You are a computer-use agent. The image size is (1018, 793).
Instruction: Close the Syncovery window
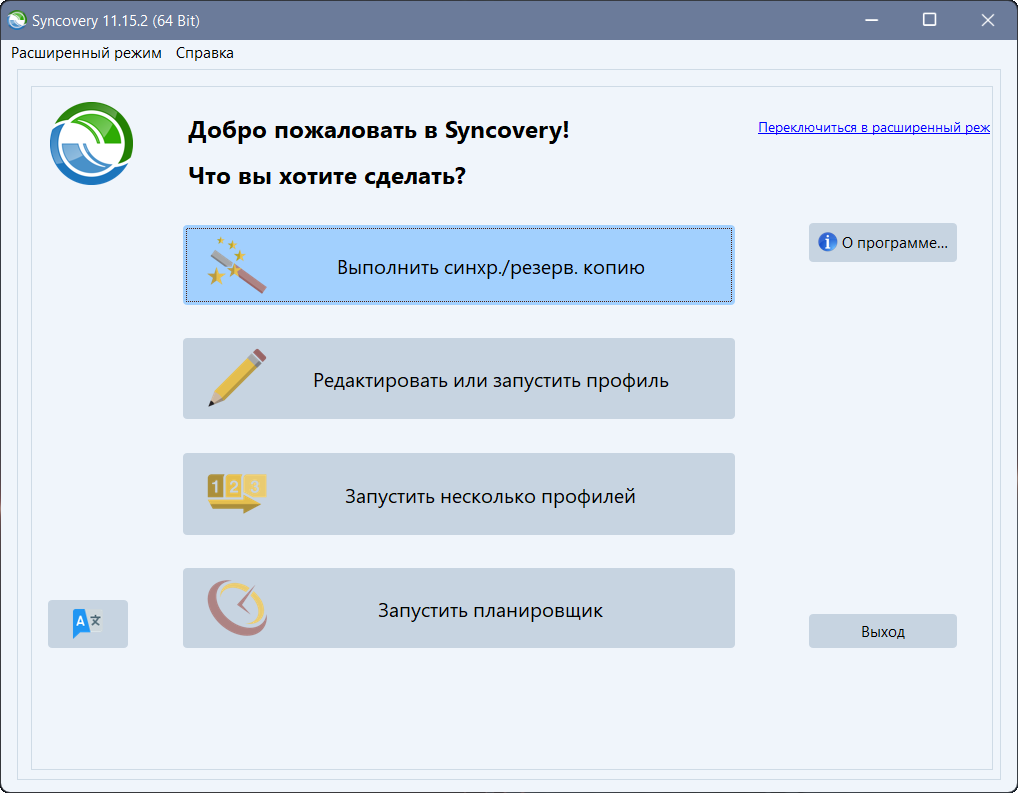(987, 20)
